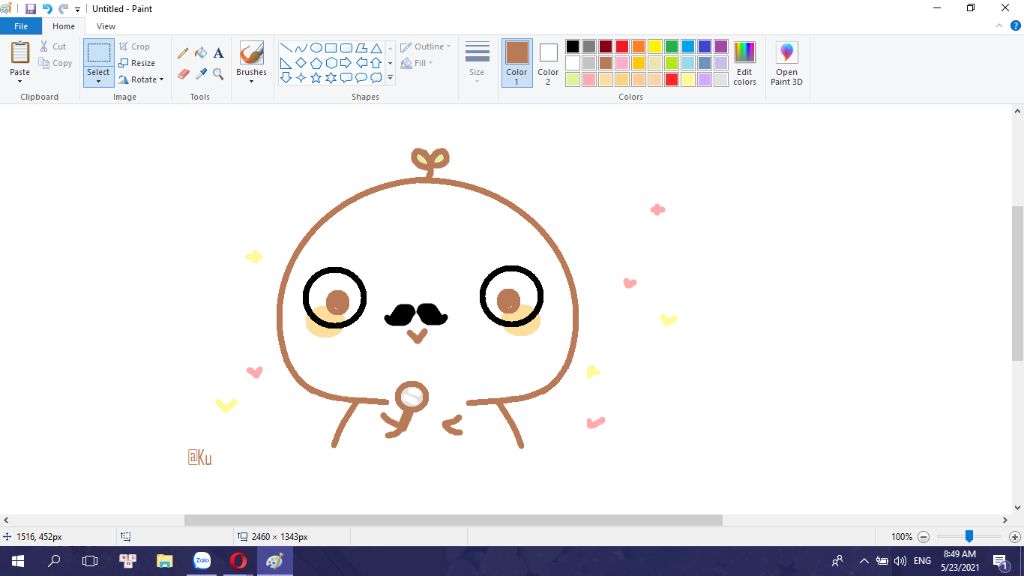Open Zalo from the taskbar
The width and height of the screenshot is (1024, 576).
pyautogui.click(x=202, y=561)
